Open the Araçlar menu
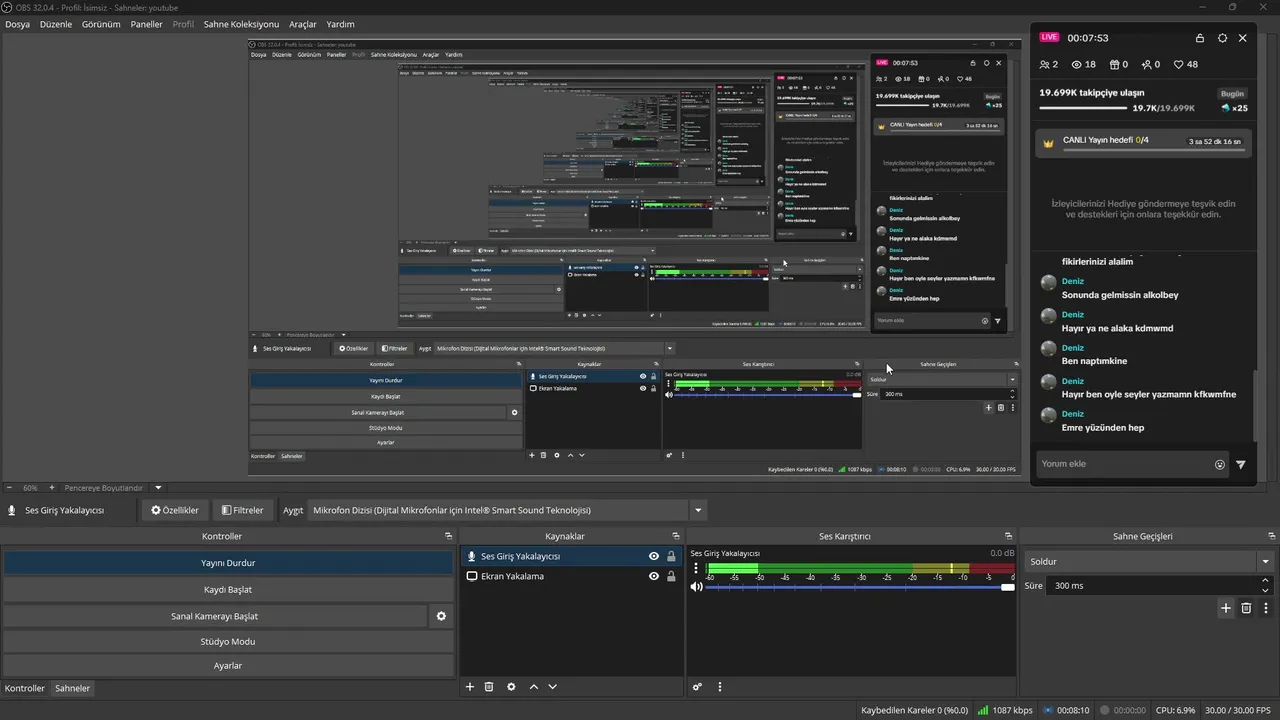 tap(303, 24)
